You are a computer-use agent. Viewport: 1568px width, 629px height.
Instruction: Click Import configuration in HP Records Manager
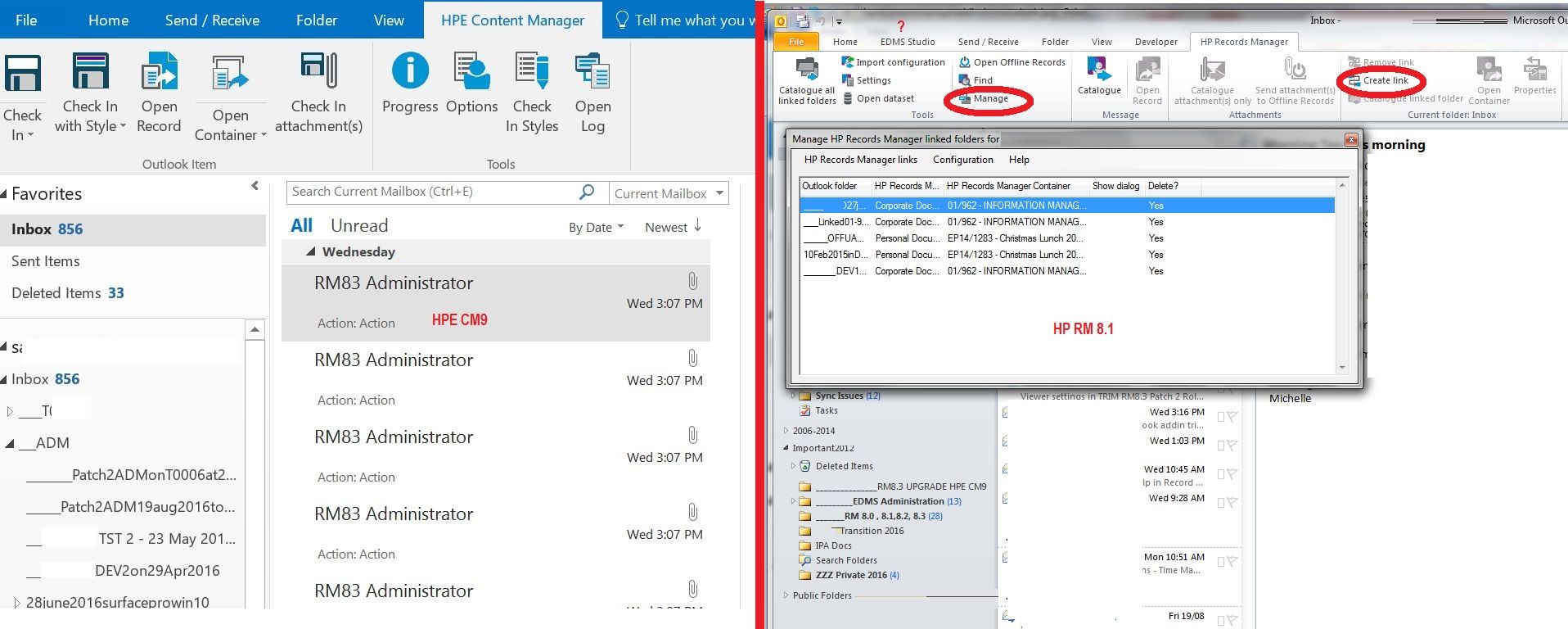coord(893,62)
